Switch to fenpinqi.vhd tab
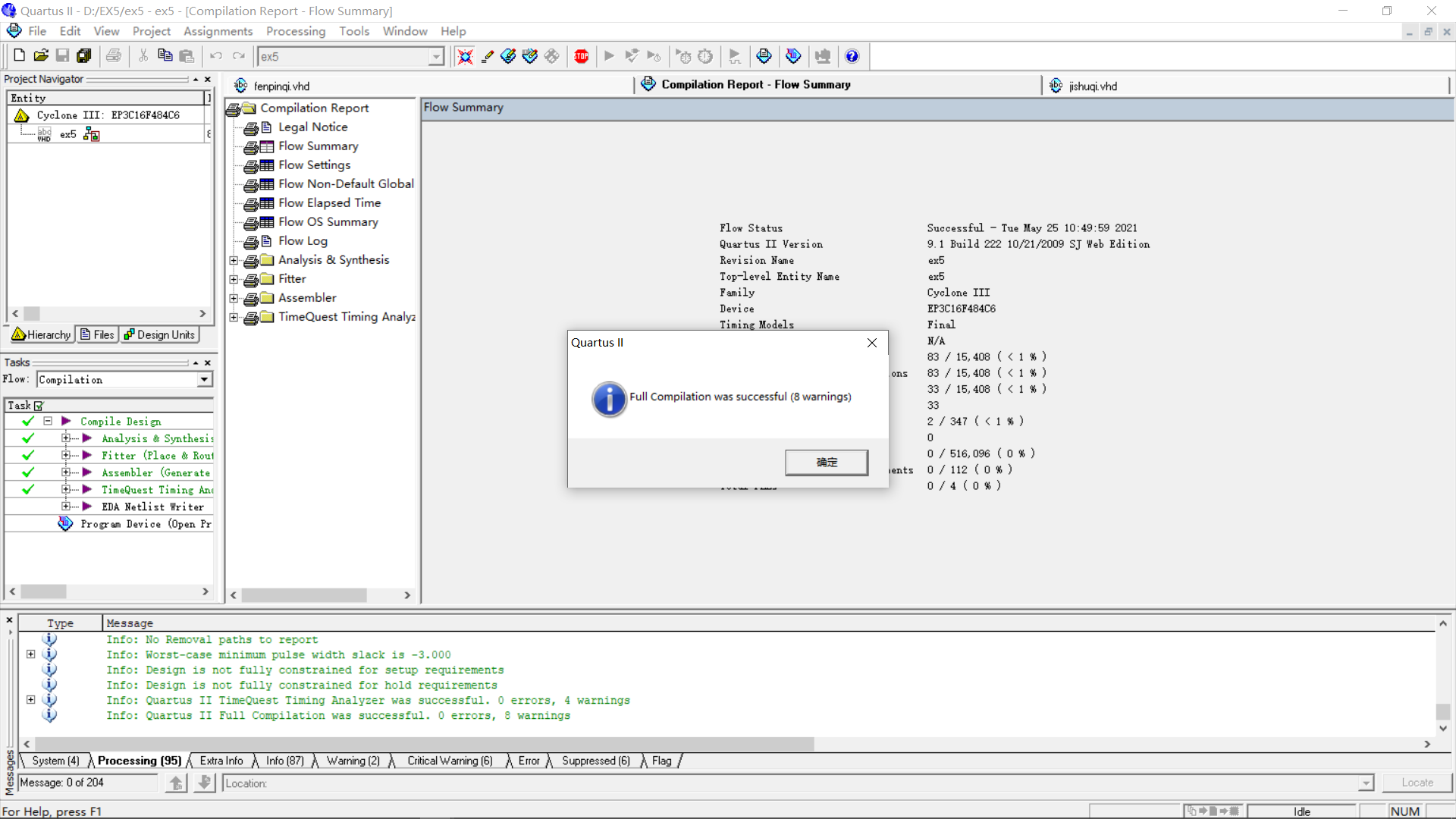Viewport: 1456px width, 819px height. coord(281,86)
